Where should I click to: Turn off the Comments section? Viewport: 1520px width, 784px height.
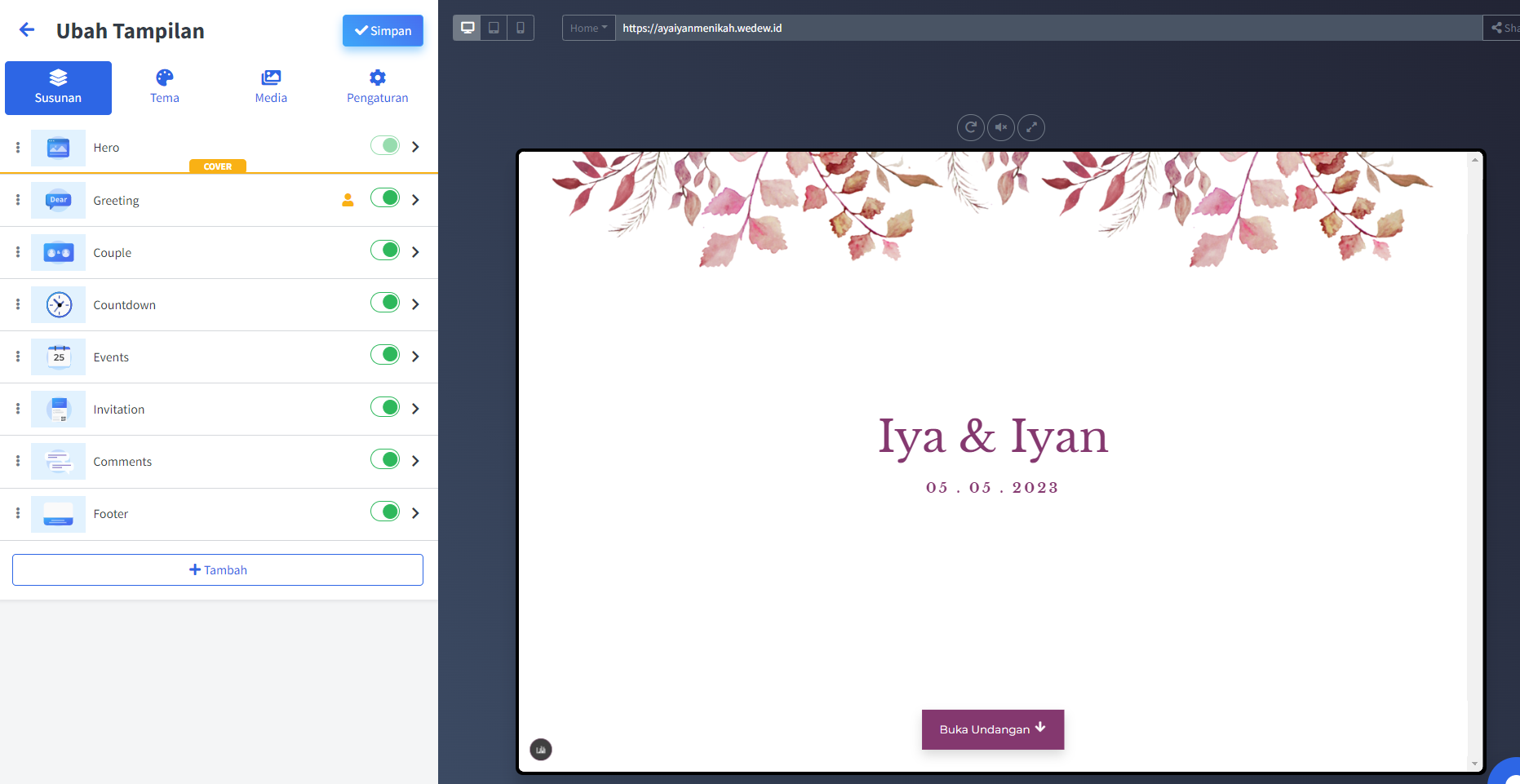[385, 458]
